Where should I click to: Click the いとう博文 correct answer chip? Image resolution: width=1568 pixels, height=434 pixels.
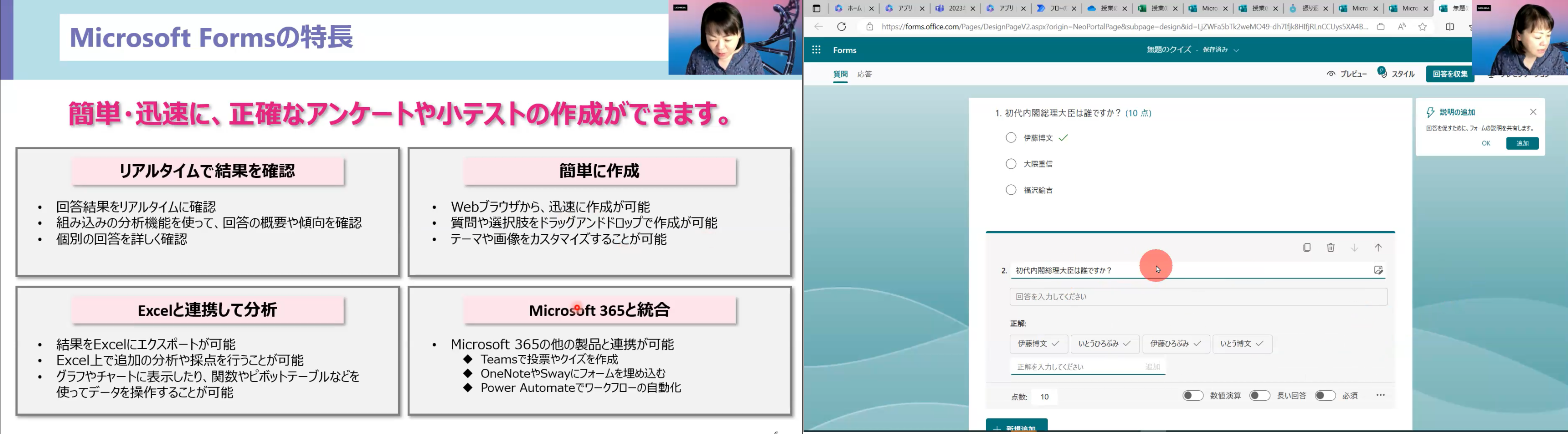pos(1242,344)
